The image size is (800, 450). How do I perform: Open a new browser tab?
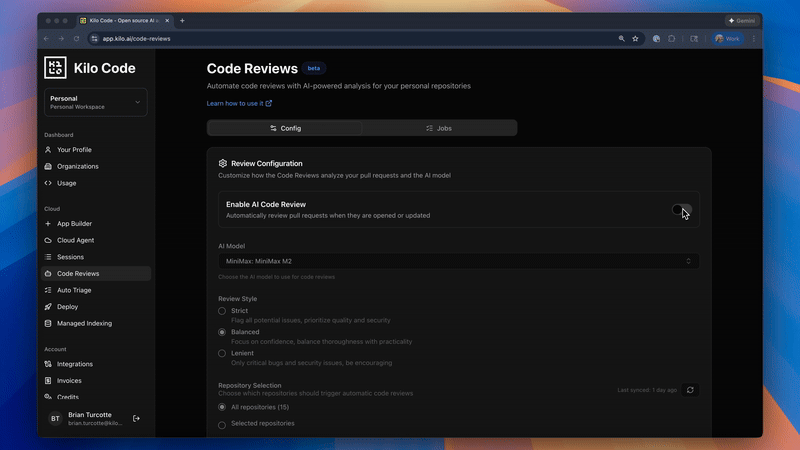pos(182,21)
